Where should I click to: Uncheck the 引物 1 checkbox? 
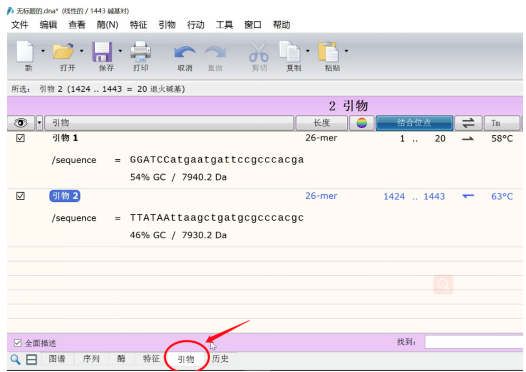(x=20, y=138)
